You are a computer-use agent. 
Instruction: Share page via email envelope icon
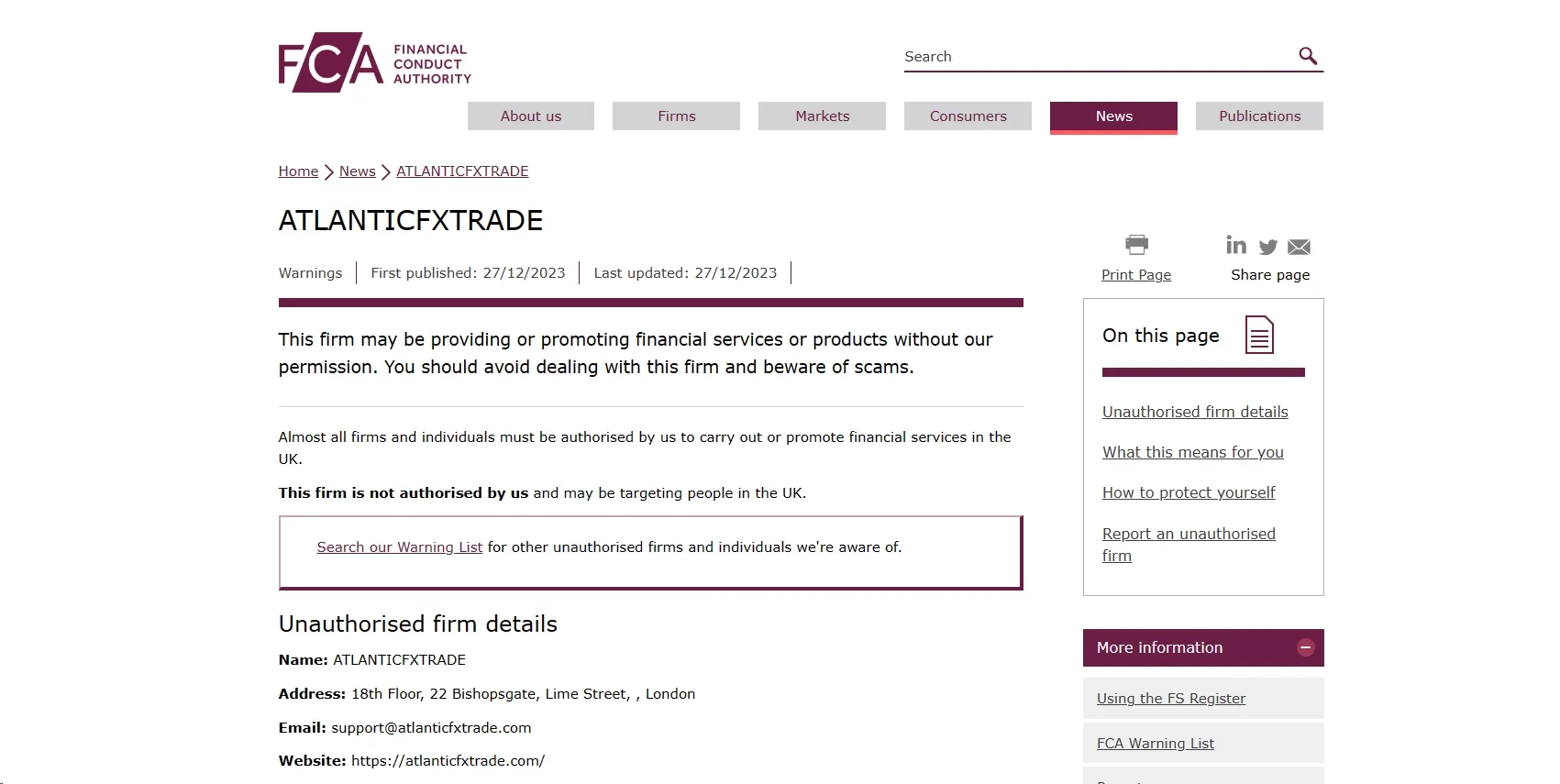coord(1299,247)
